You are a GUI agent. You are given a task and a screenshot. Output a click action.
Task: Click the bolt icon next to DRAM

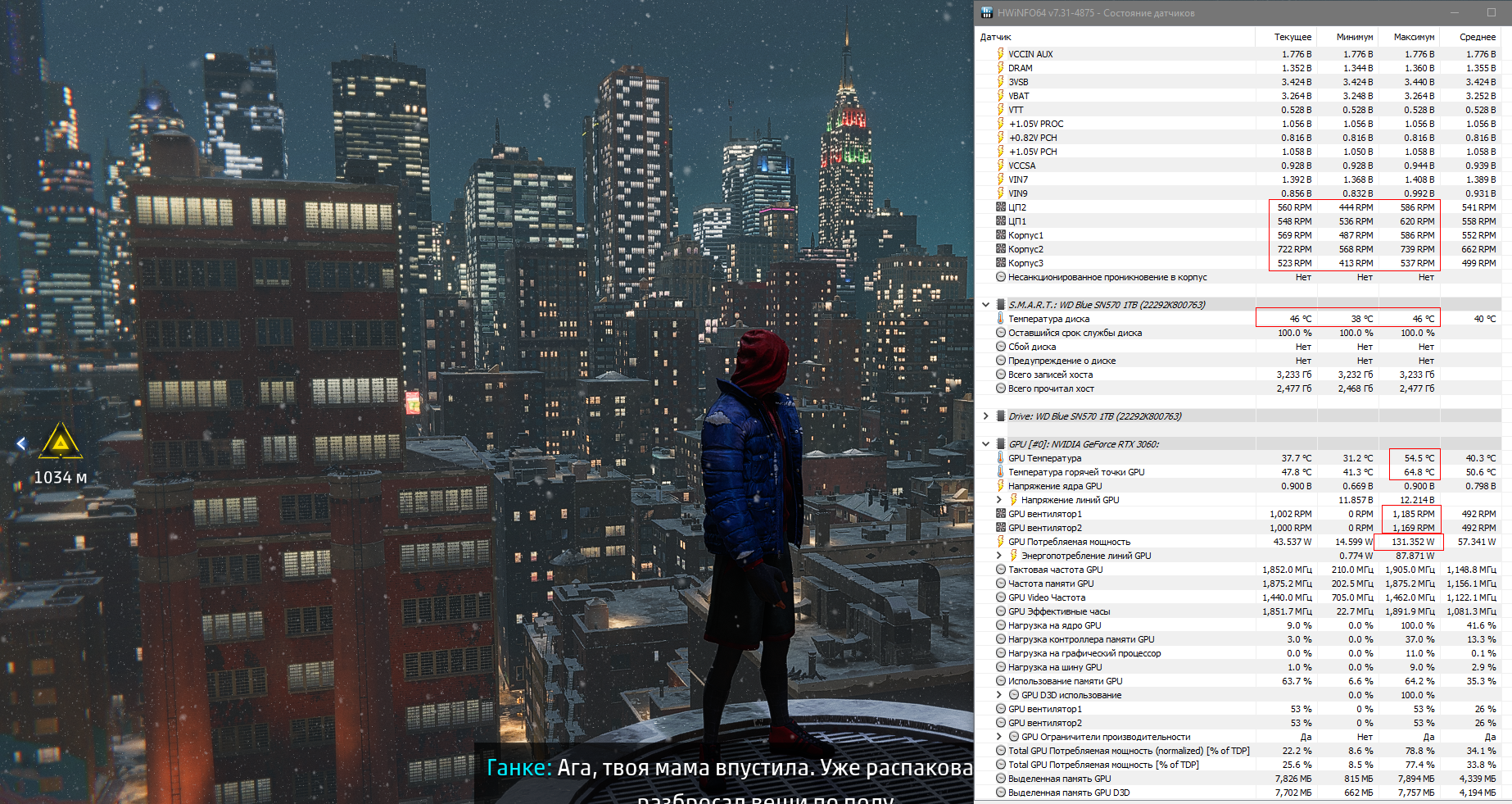tap(1000, 68)
